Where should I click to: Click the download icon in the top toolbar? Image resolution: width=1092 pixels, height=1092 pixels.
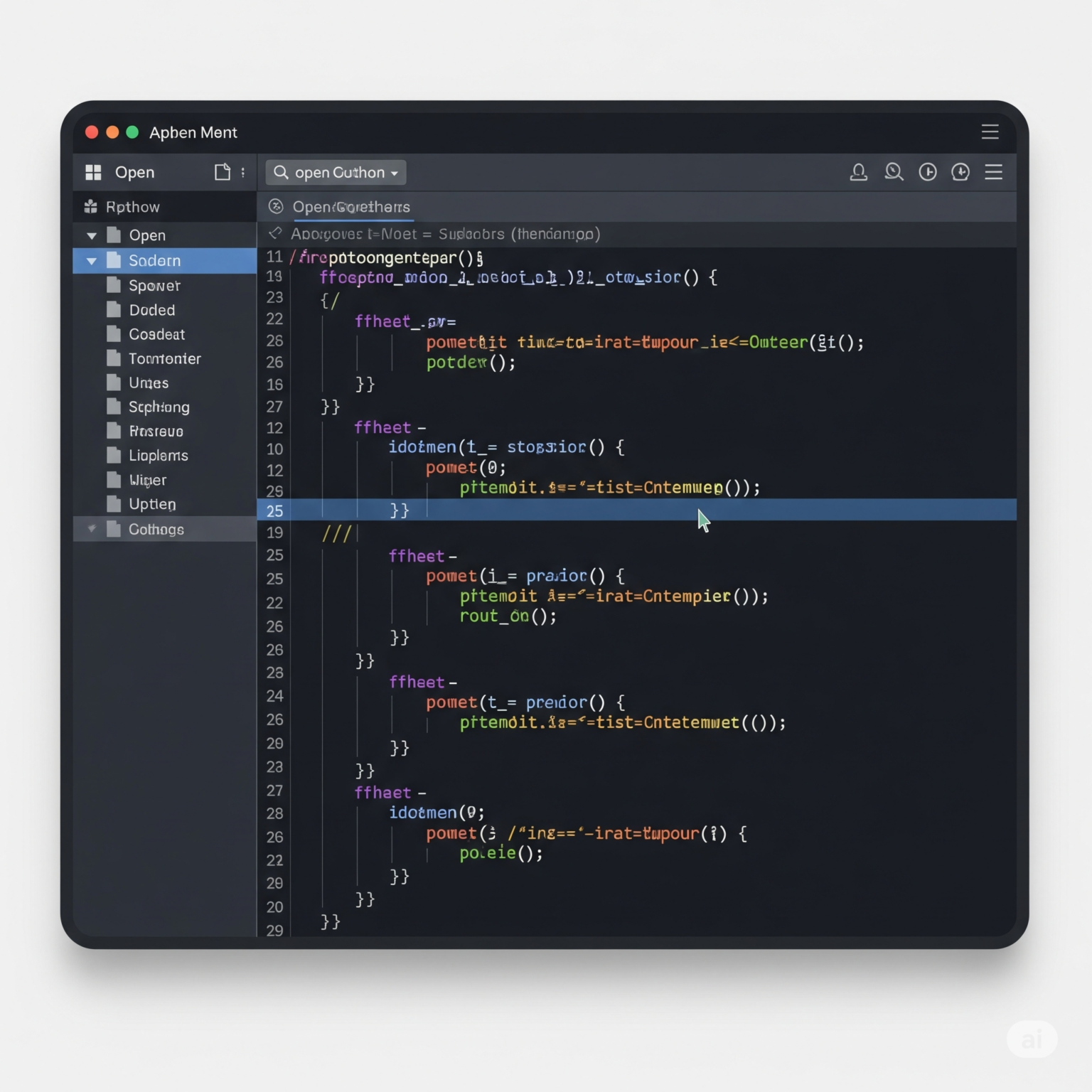click(960, 172)
